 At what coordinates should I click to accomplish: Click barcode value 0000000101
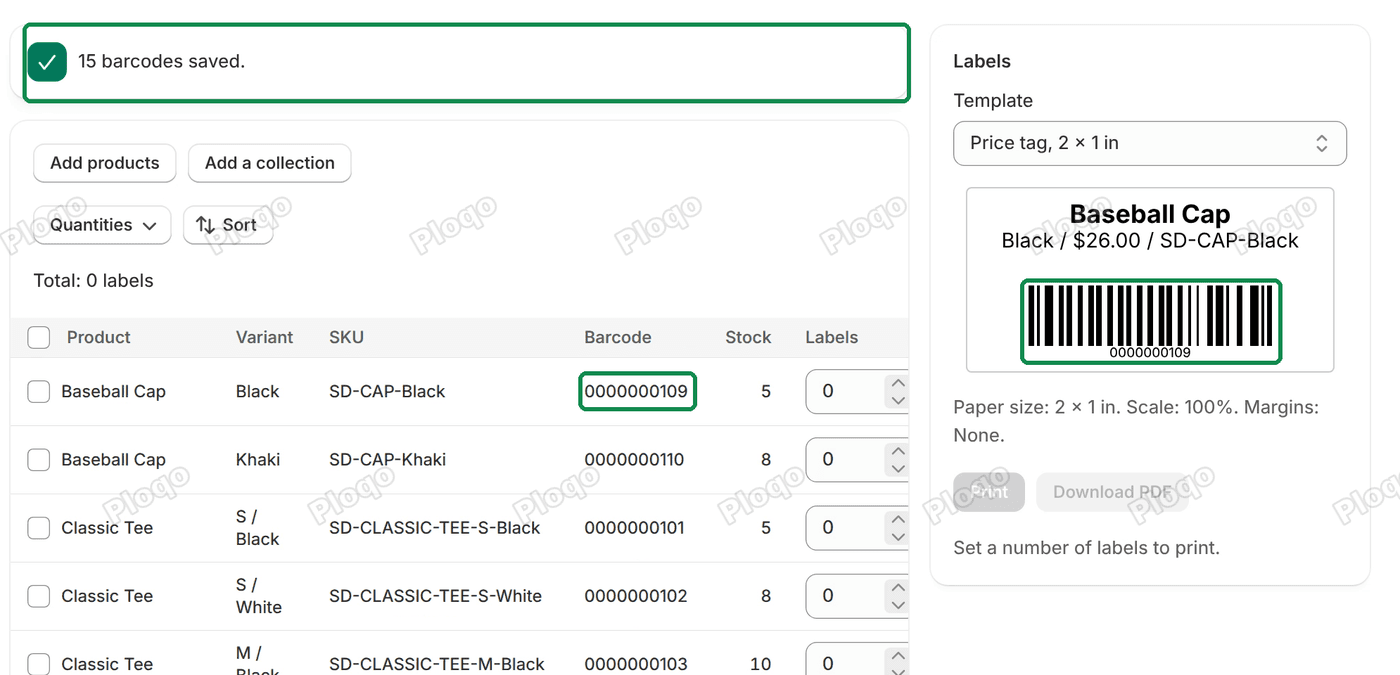tap(635, 528)
